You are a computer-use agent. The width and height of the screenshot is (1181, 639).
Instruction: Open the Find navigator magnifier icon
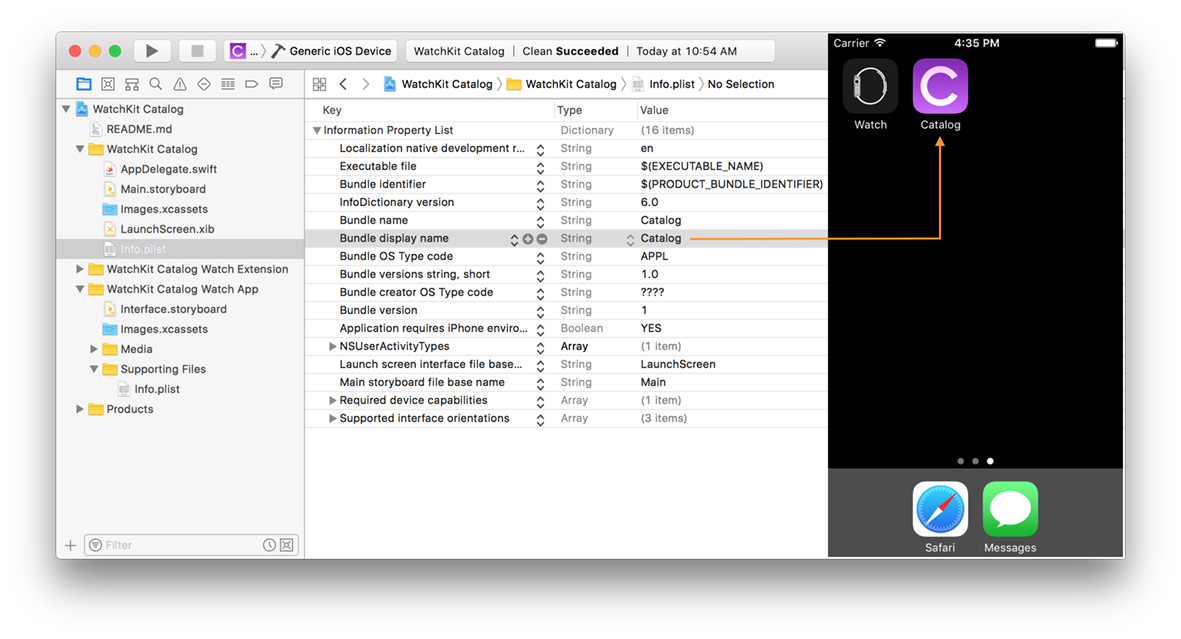pyautogui.click(x=156, y=84)
